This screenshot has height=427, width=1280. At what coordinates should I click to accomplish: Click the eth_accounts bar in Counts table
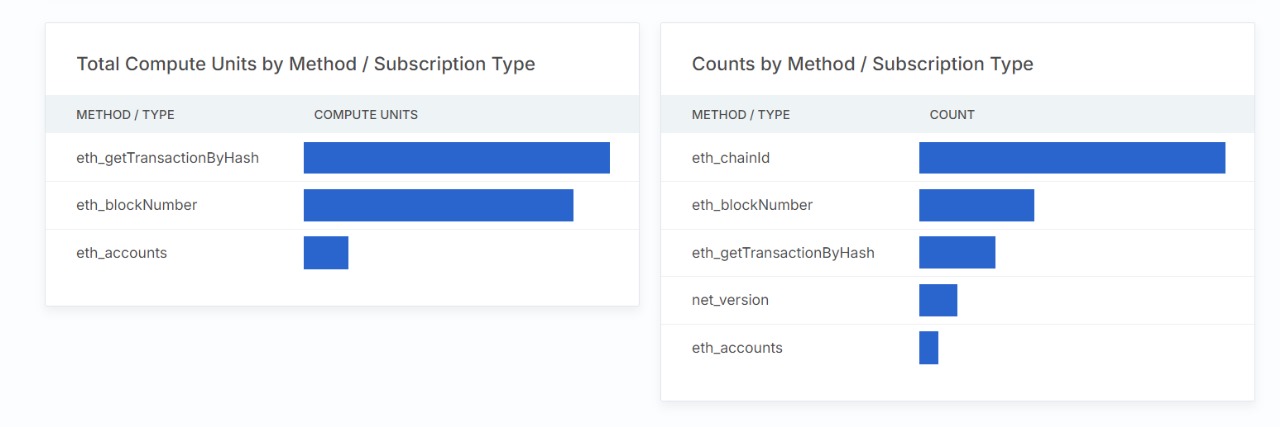tap(929, 348)
